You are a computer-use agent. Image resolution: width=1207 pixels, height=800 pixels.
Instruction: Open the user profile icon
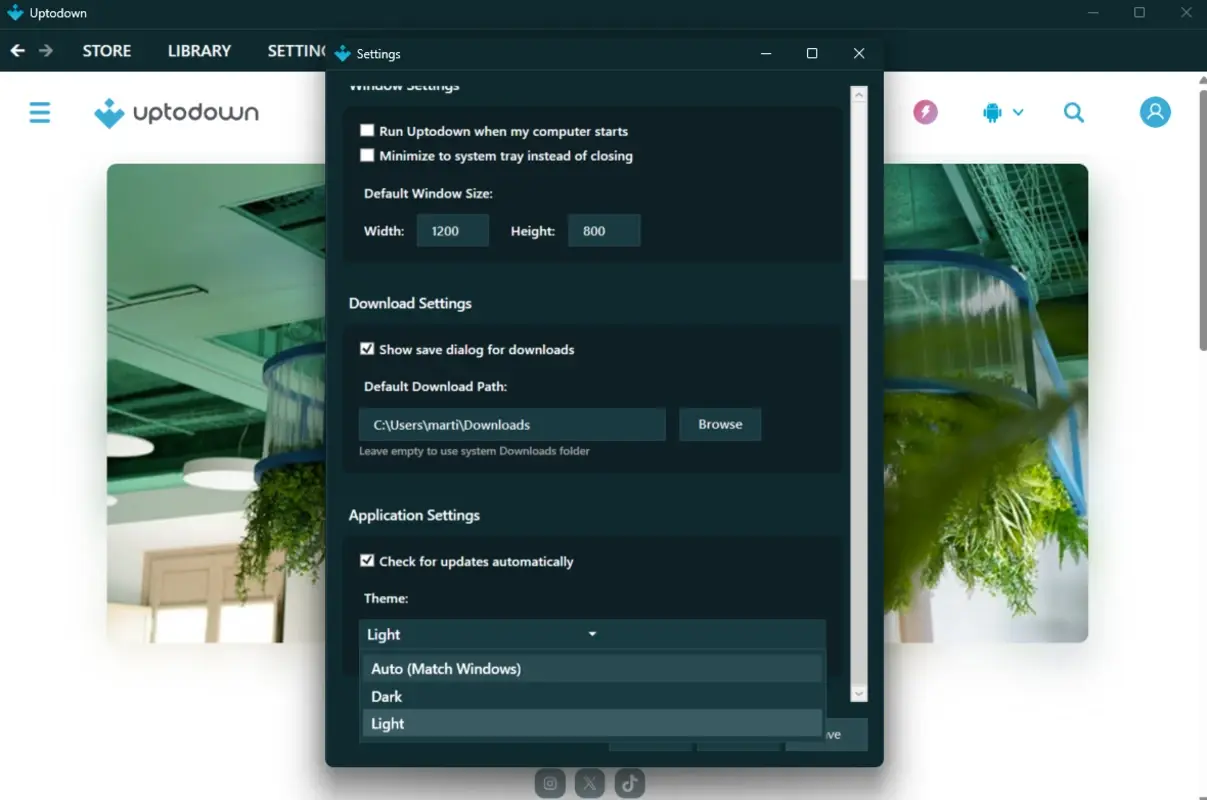[x=1155, y=112]
